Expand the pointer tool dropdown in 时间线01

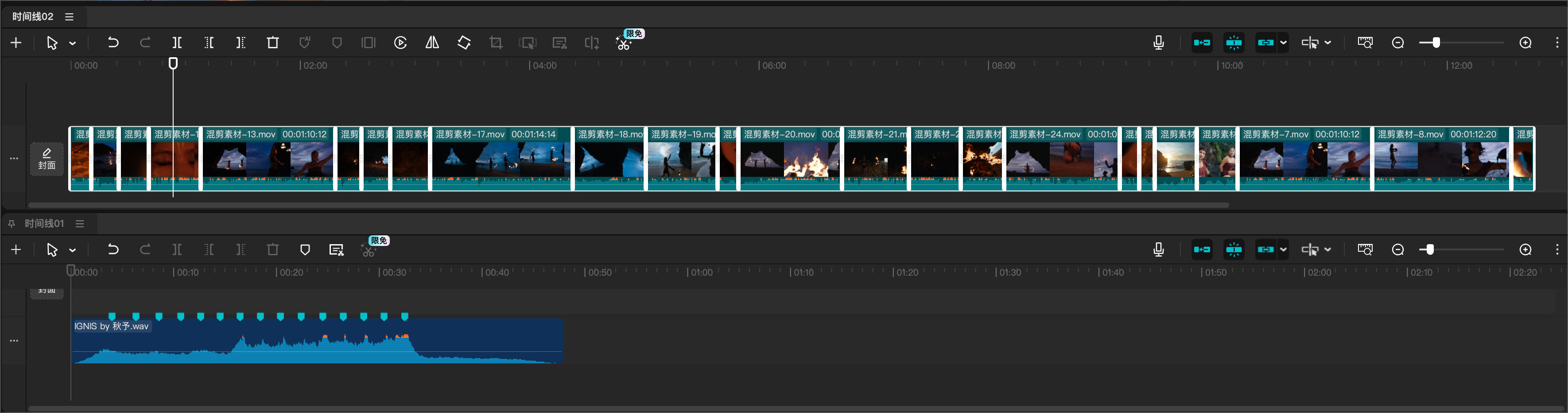point(73,250)
